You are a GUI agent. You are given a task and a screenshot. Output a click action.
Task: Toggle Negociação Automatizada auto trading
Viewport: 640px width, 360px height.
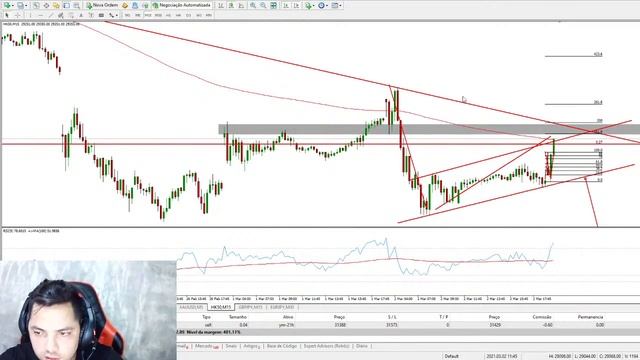(x=182, y=5)
